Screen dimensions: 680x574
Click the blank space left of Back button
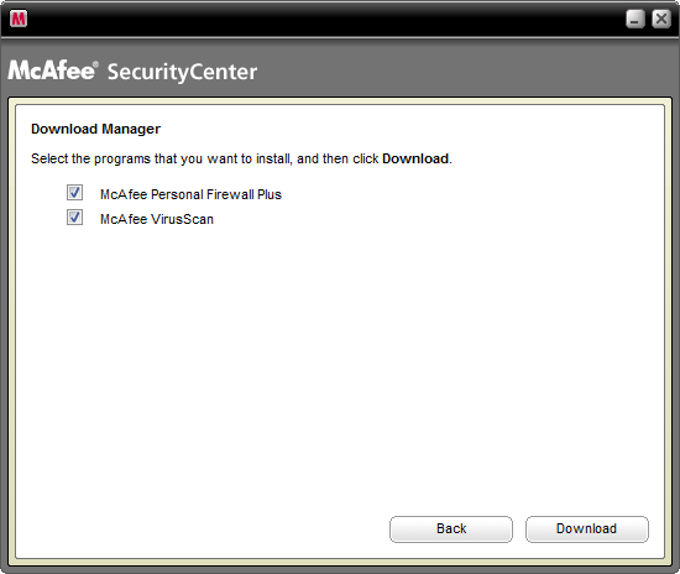(200, 528)
